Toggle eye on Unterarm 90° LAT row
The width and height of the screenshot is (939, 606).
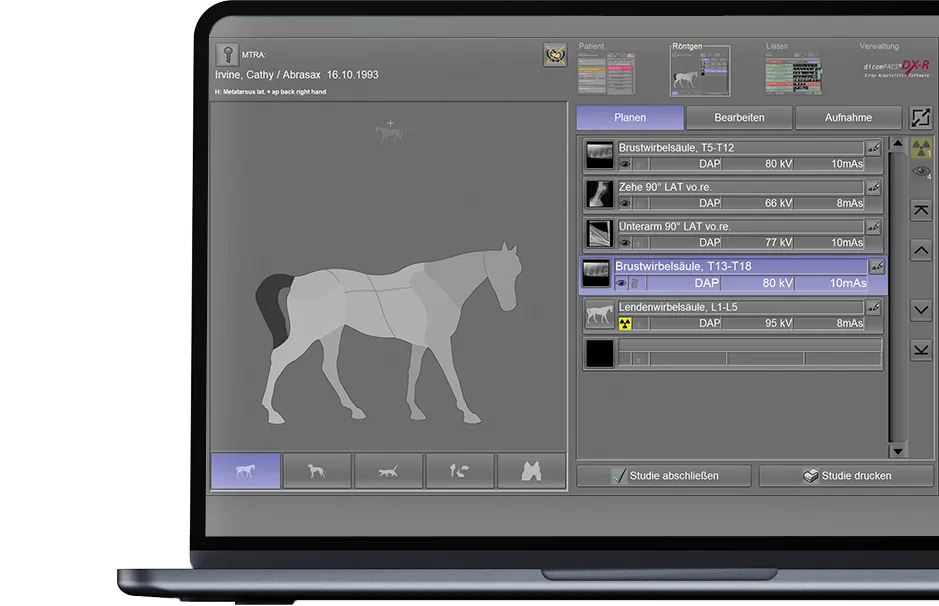[625, 243]
